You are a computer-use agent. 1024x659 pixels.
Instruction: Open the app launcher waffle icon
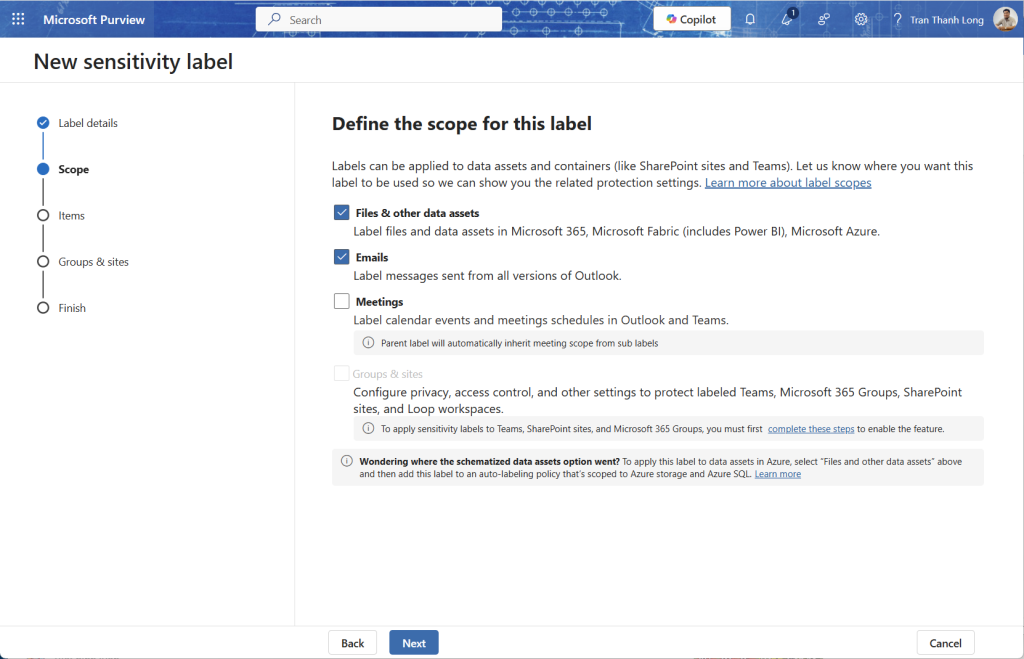18,19
